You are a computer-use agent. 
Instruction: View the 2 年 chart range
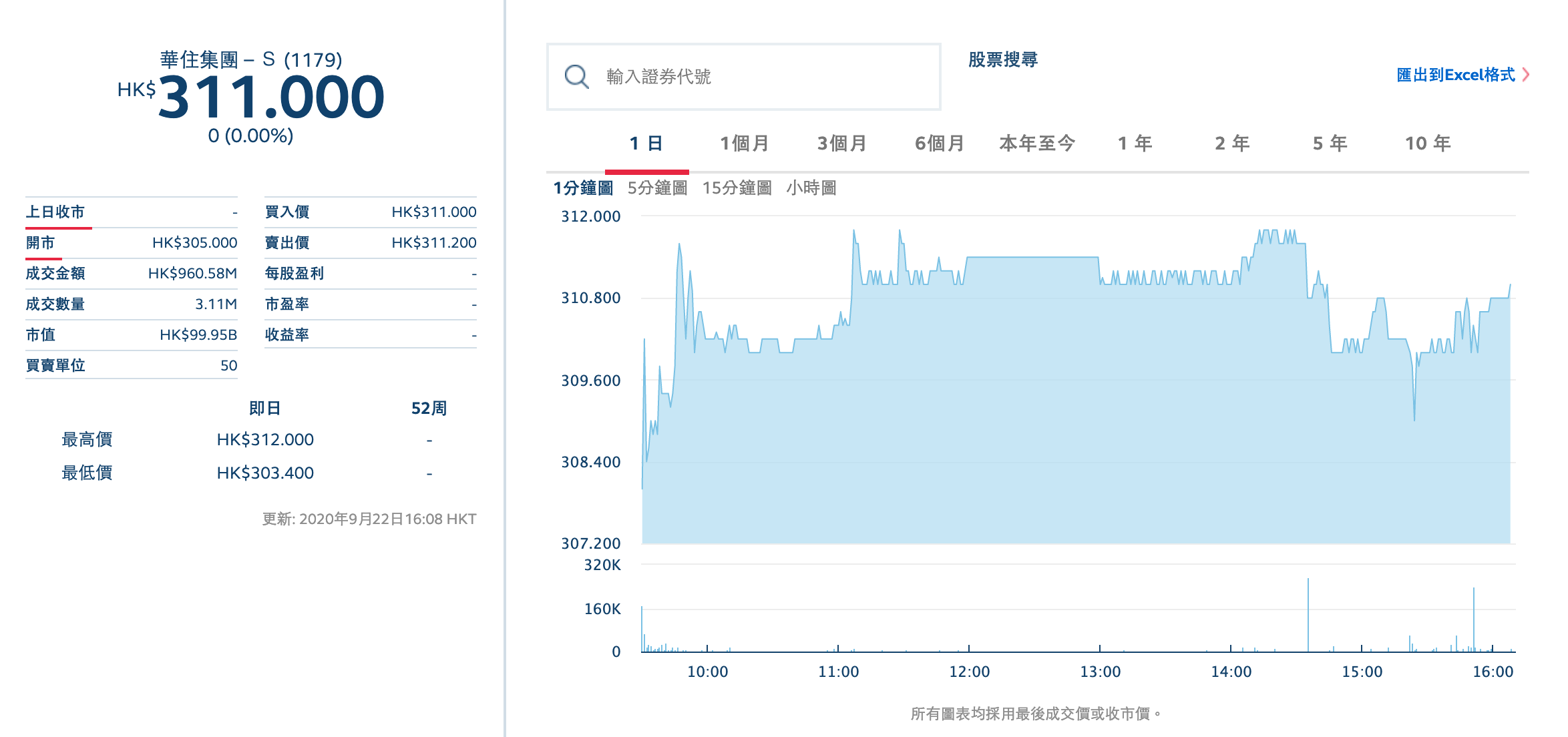(1232, 144)
